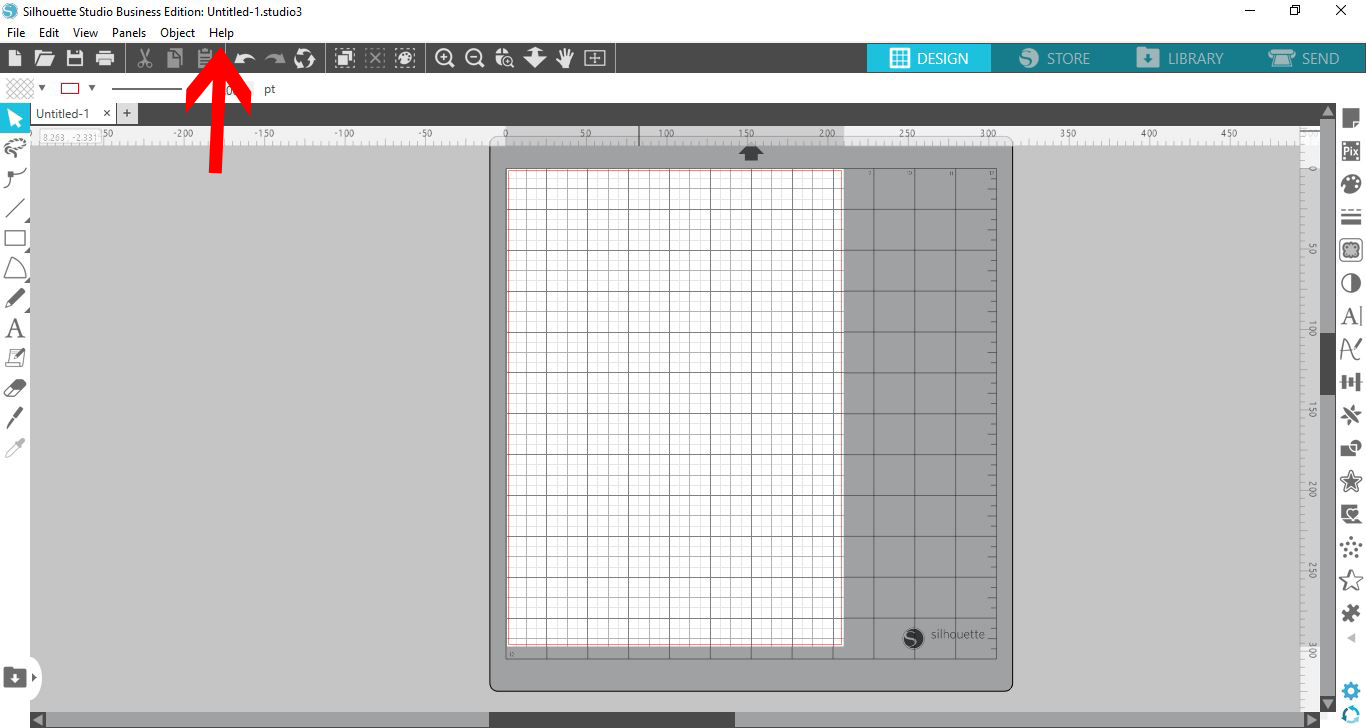Select the Draw a Note tool
1366x728 pixels.
(x=15, y=357)
